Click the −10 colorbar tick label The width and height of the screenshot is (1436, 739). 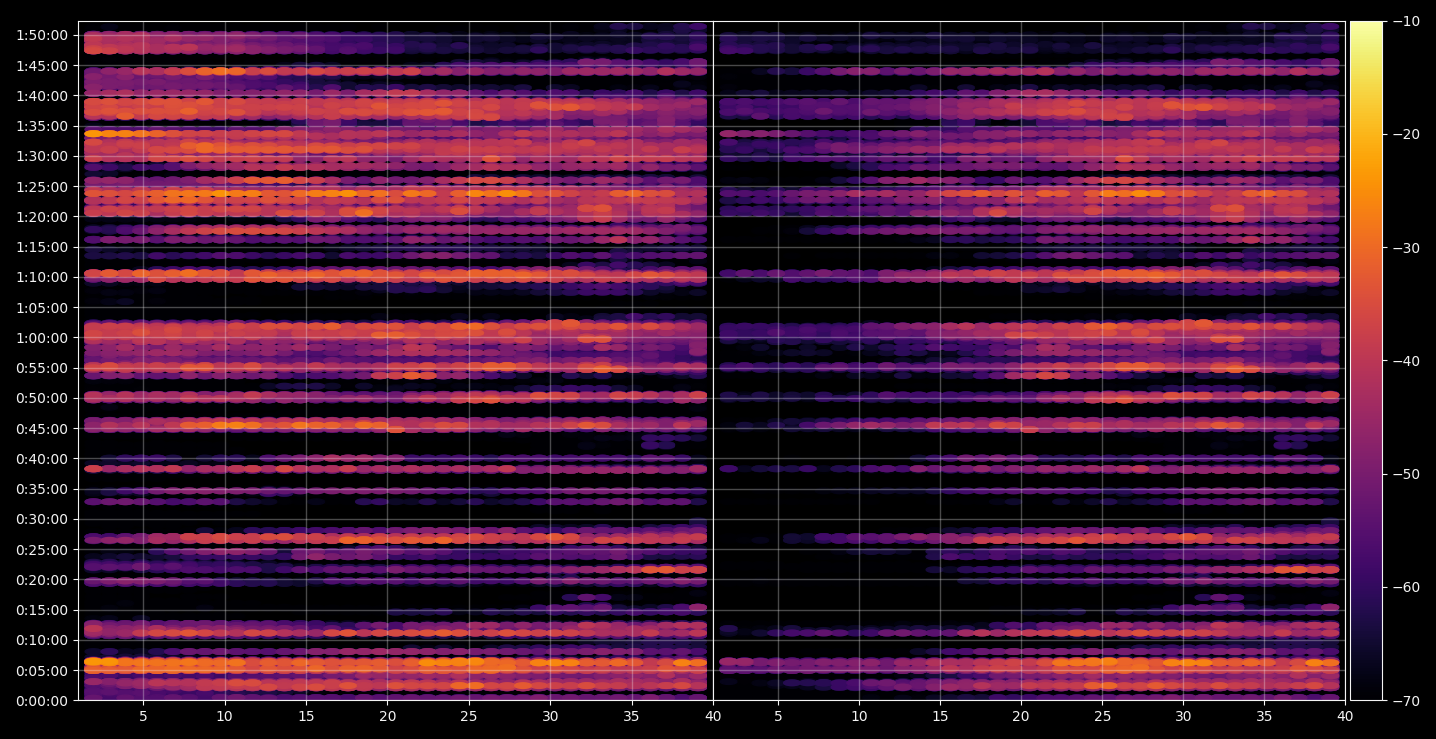click(x=1405, y=21)
